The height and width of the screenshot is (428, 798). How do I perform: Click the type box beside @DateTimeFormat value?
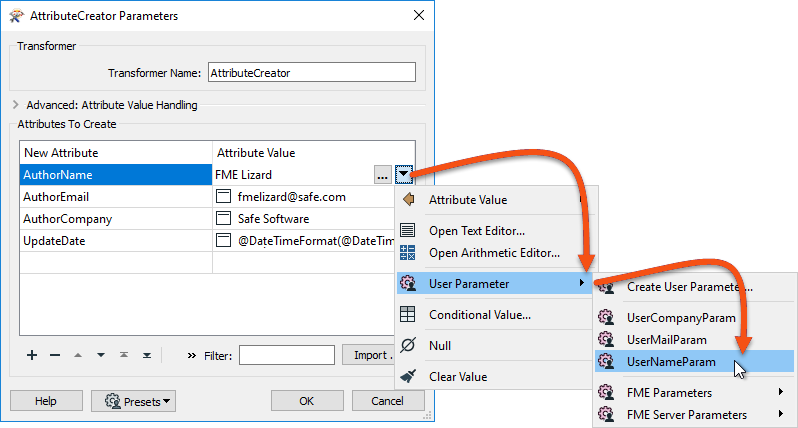pyautogui.click(x=223, y=240)
